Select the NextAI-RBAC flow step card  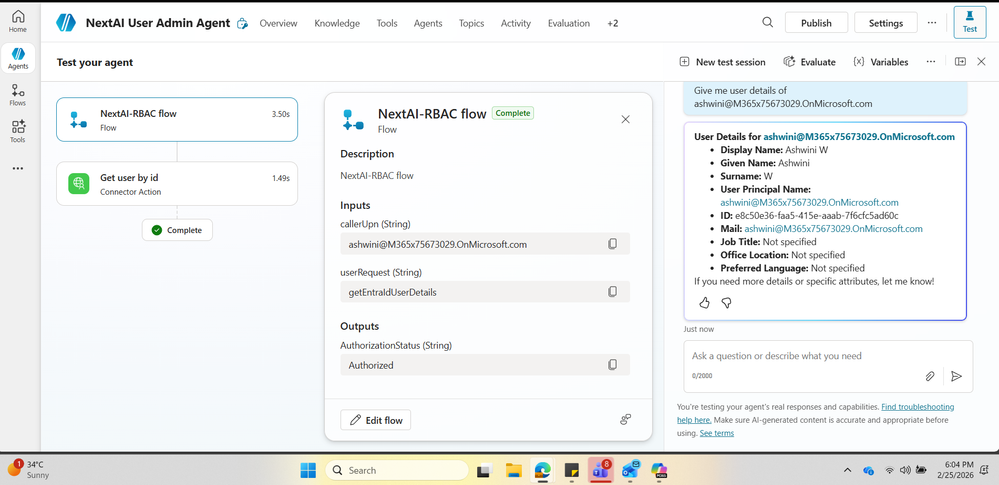pos(177,119)
